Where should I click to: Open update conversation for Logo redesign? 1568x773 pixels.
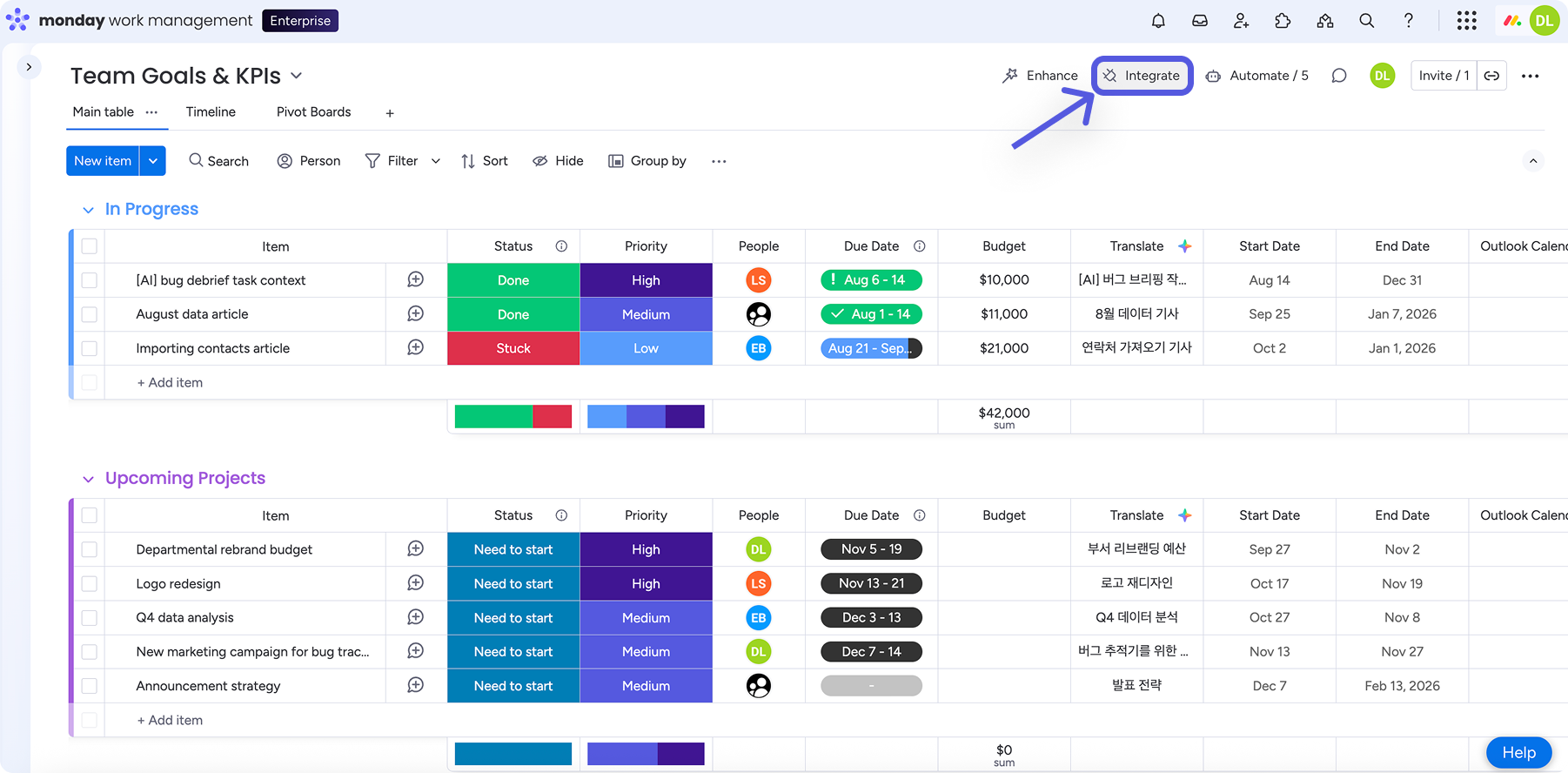[x=416, y=583]
